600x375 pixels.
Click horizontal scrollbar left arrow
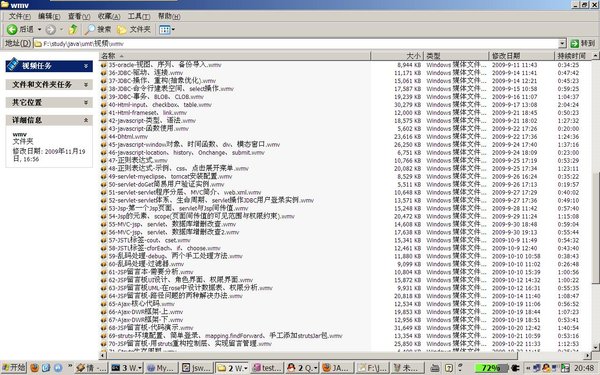point(103,355)
